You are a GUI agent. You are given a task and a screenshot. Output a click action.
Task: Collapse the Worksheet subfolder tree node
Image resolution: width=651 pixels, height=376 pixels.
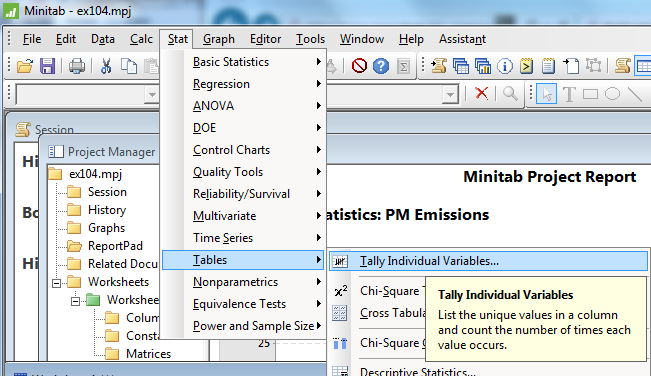(x=75, y=301)
